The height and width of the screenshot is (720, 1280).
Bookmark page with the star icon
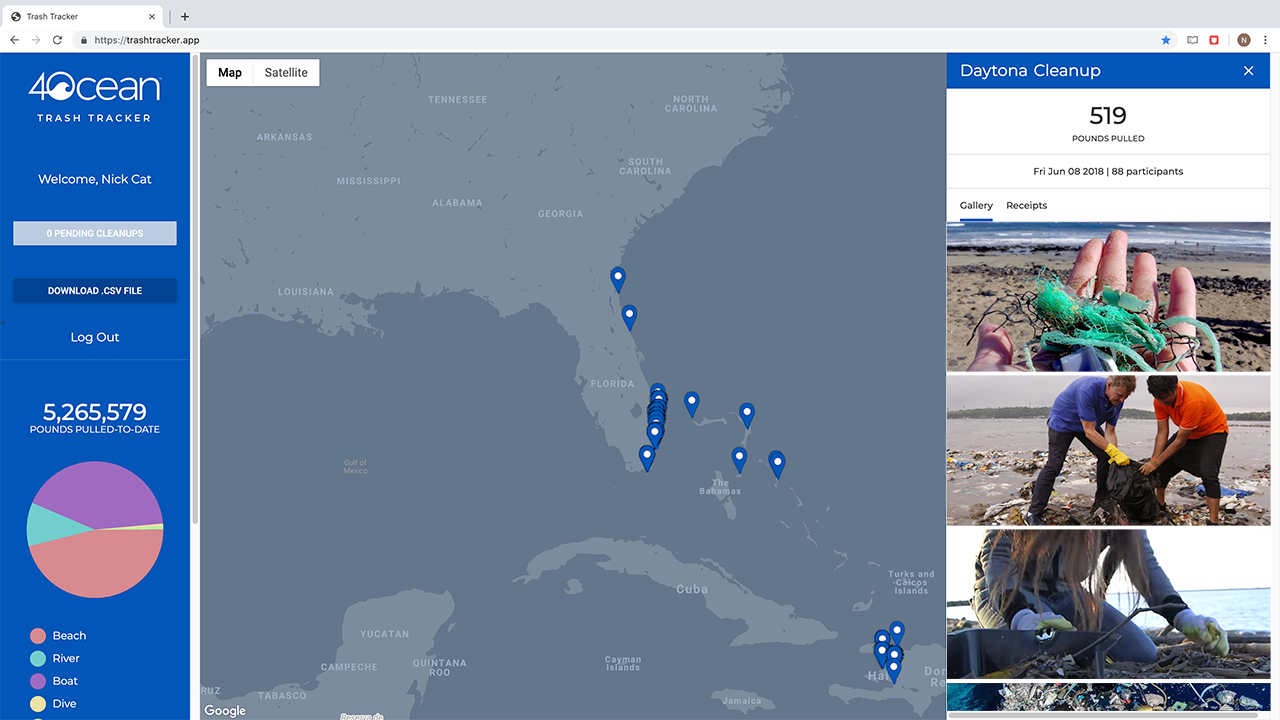click(x=1166, y=40)
